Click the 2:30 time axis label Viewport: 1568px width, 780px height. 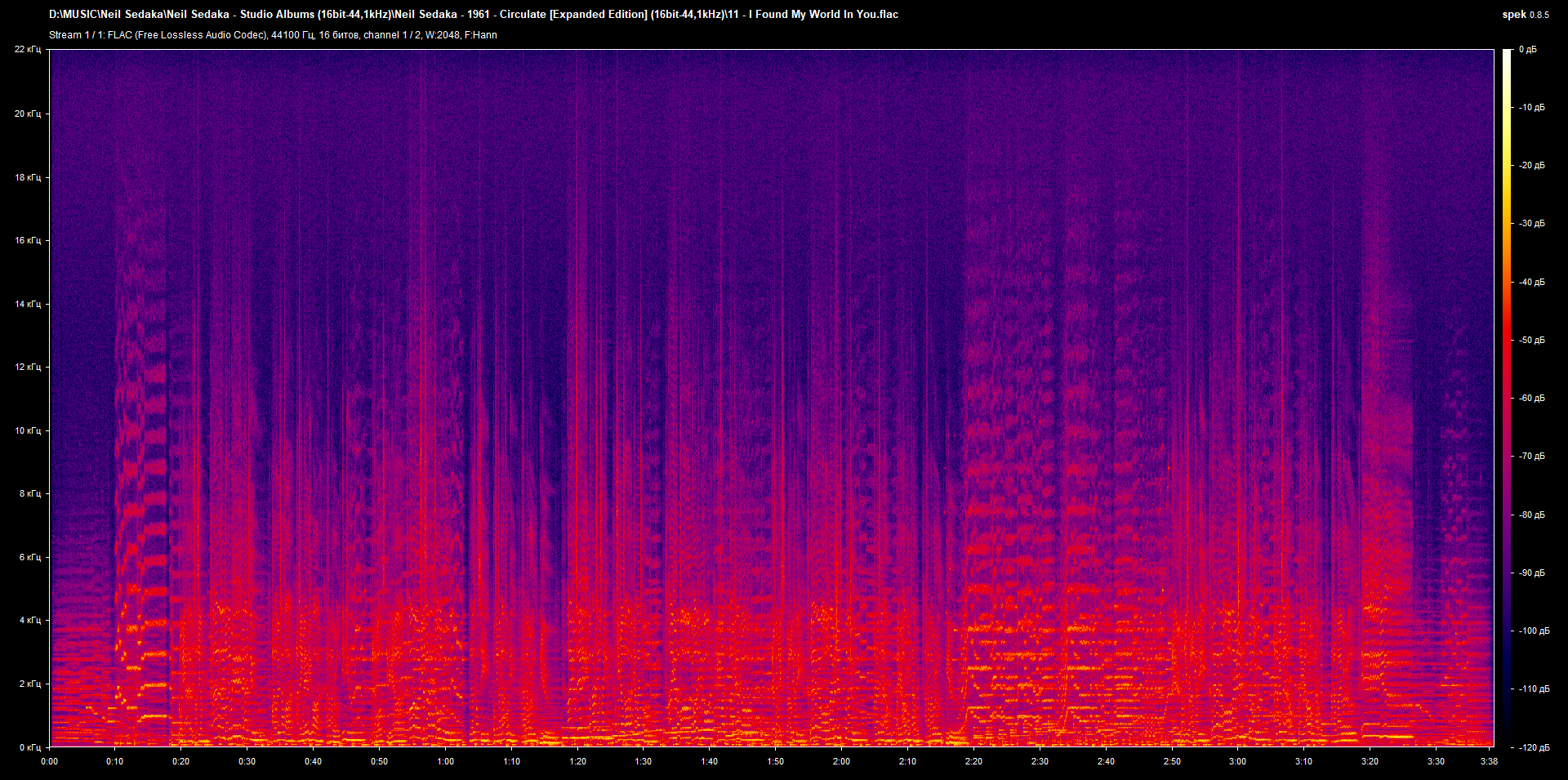[x=1040, y=761]
